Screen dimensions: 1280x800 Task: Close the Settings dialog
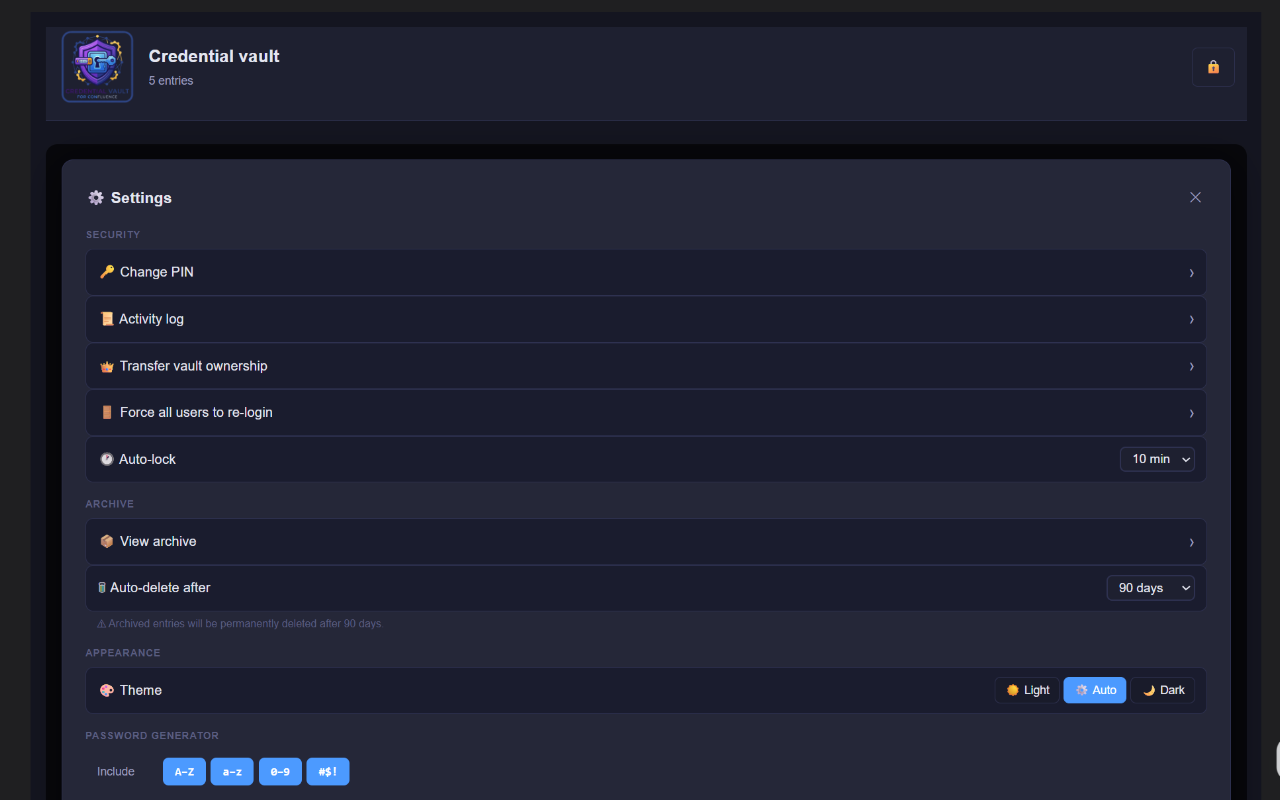pos(1195,197)
